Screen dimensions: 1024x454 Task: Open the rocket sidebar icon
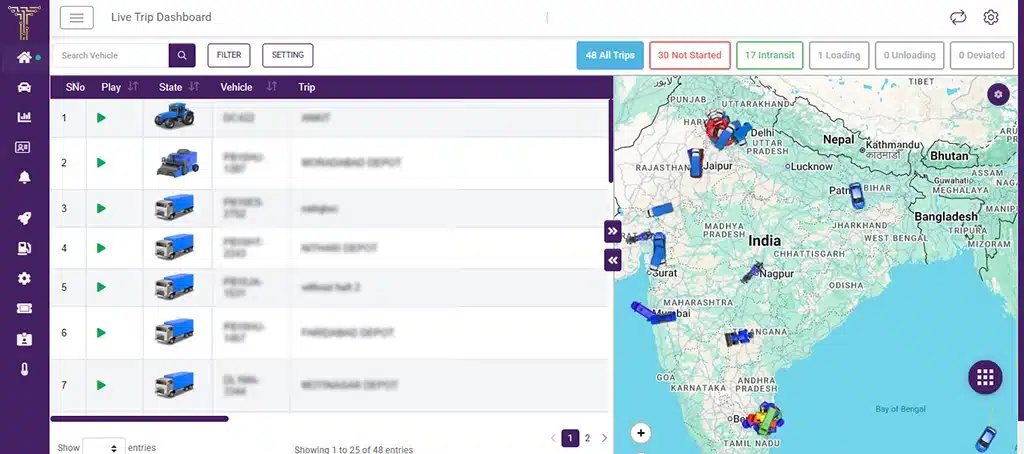point(24,218)
